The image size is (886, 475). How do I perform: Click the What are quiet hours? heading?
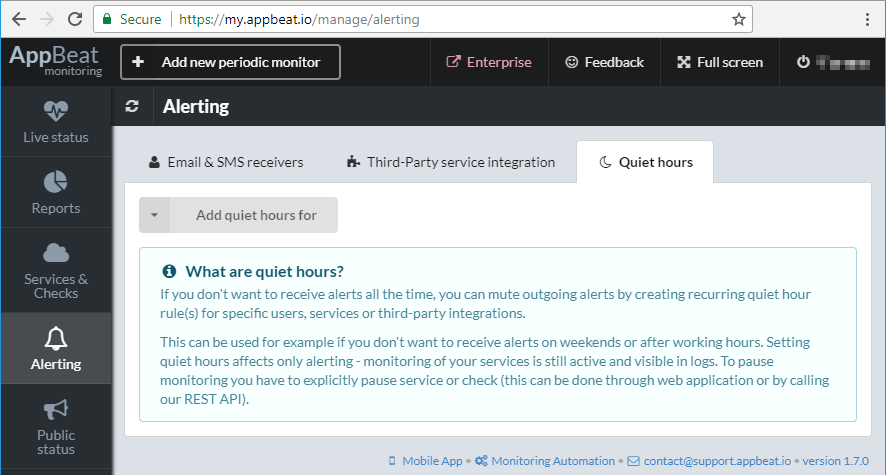pos(264,272)
